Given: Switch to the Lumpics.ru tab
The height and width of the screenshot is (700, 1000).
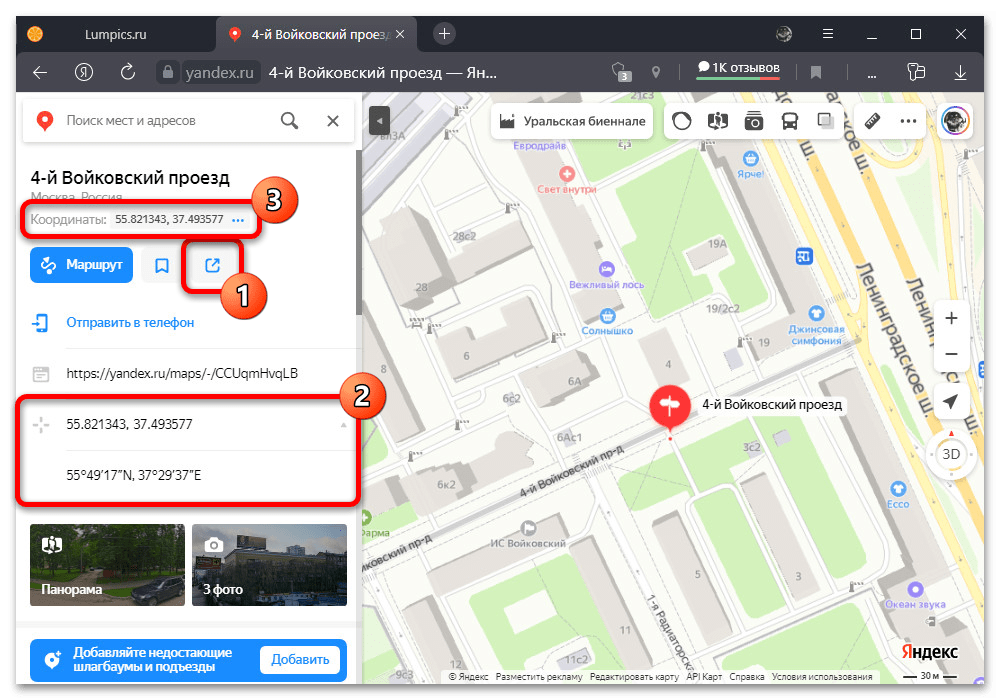Looking at the screenshot, I should click(115, 34).
